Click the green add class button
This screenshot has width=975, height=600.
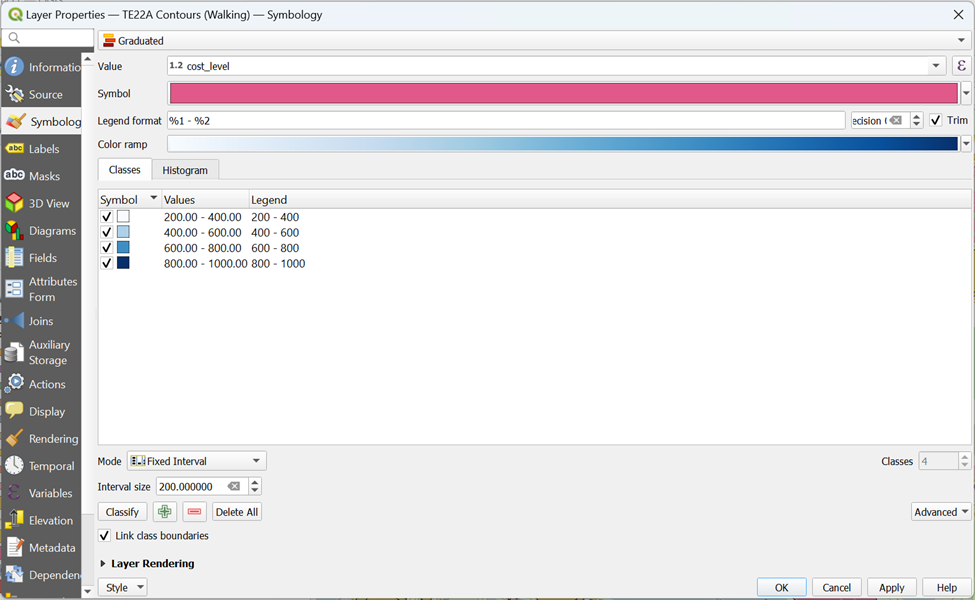click(165, 512)
